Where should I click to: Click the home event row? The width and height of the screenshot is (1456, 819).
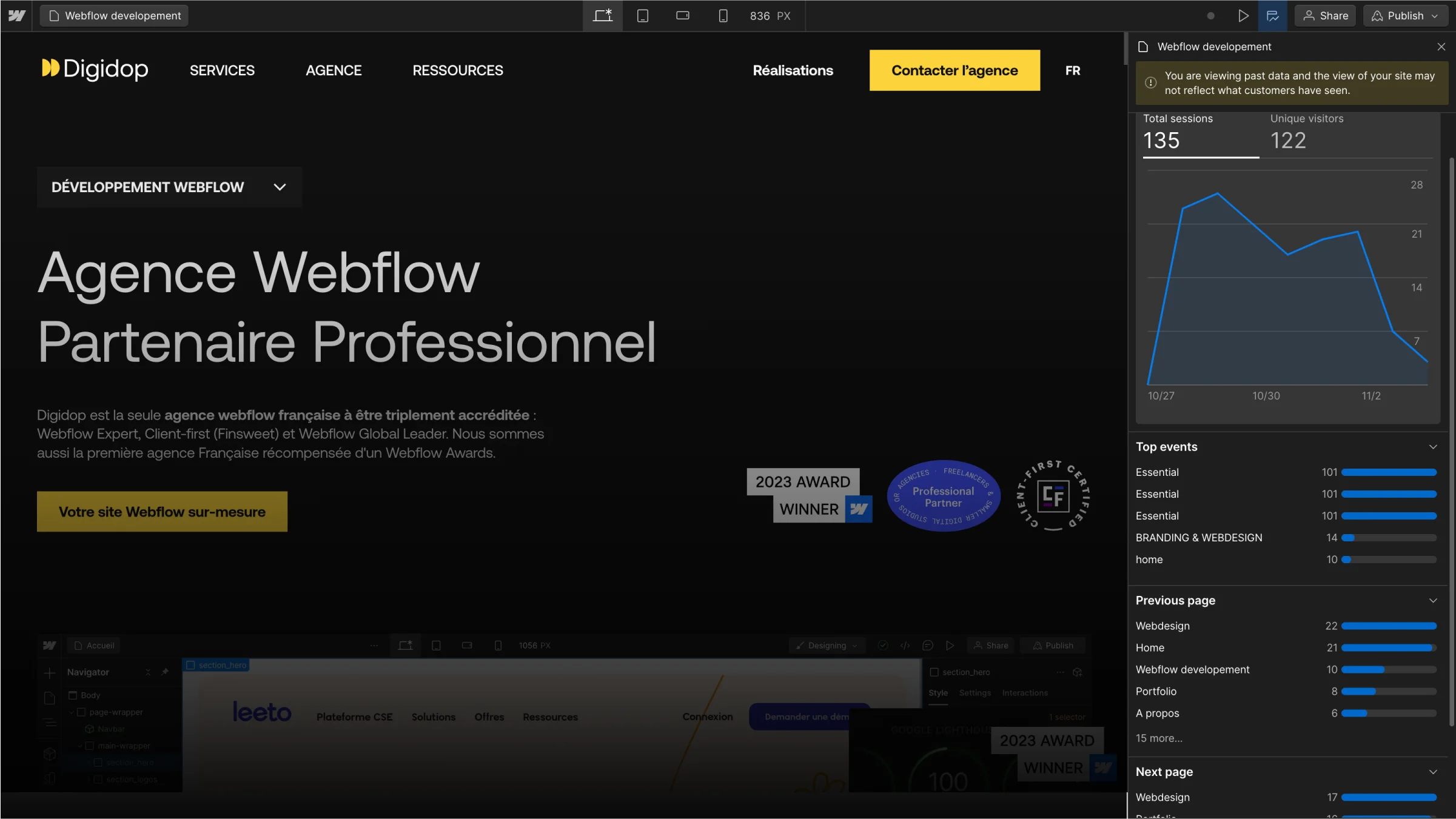(1286, 560)
